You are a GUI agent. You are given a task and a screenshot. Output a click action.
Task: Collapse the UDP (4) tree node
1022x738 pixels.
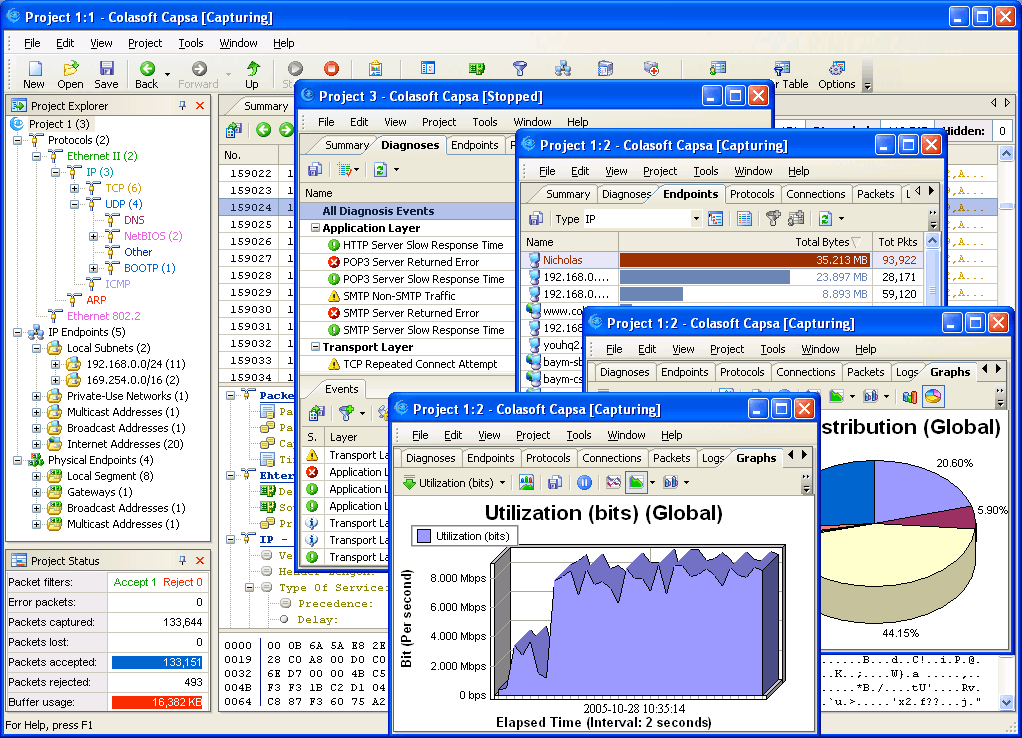click(74, 204)
